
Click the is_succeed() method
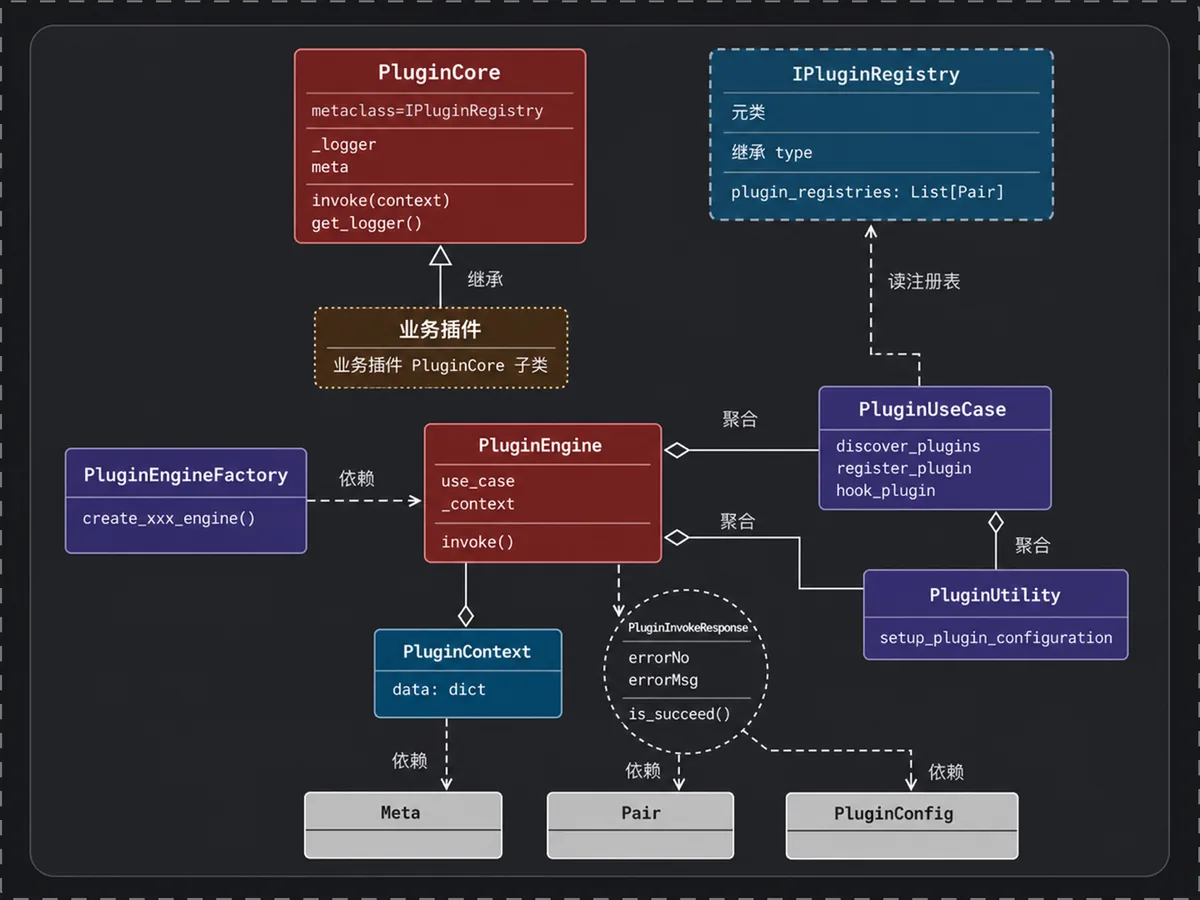(x=679, y=714)
